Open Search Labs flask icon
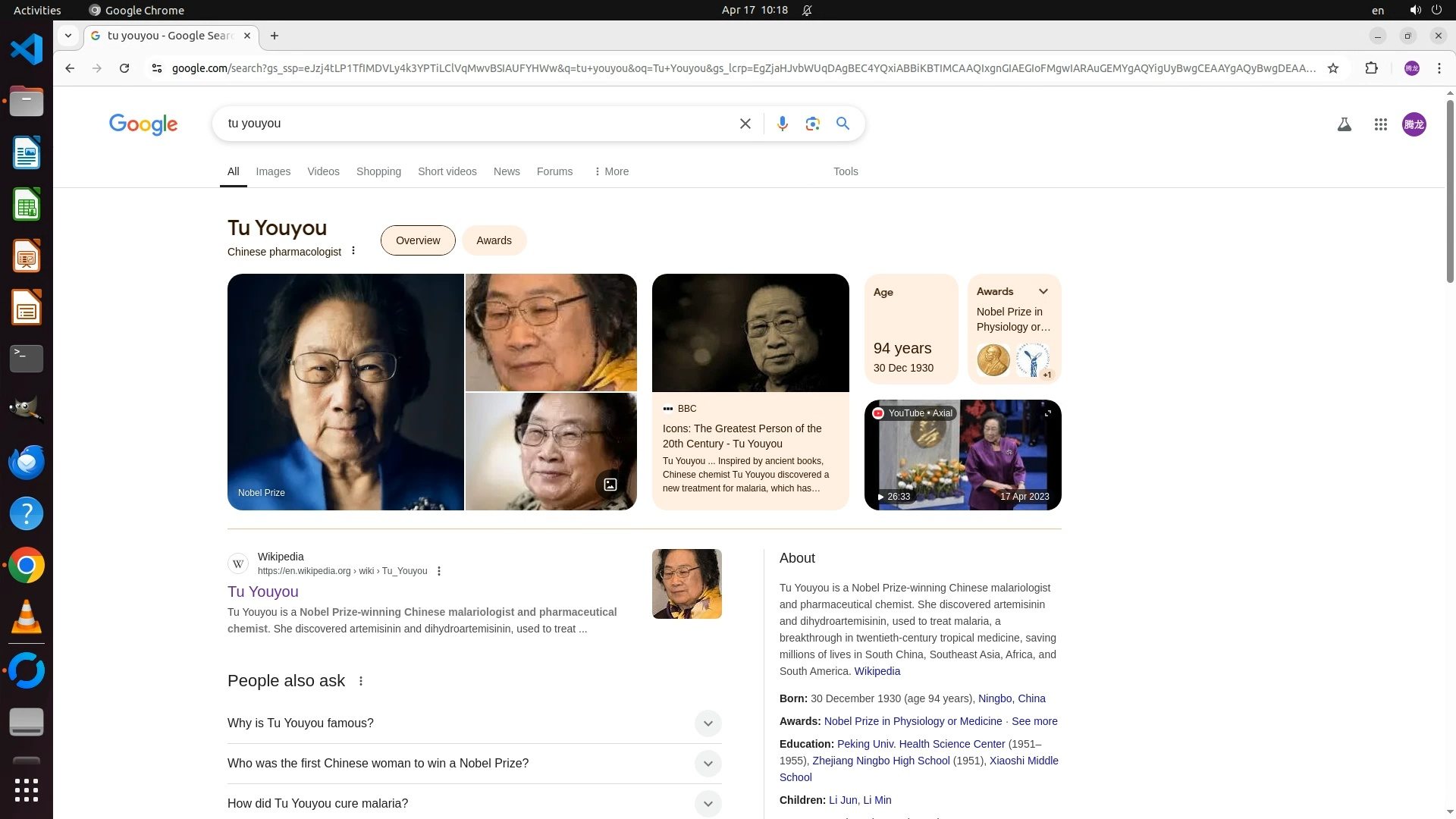 1344,124
